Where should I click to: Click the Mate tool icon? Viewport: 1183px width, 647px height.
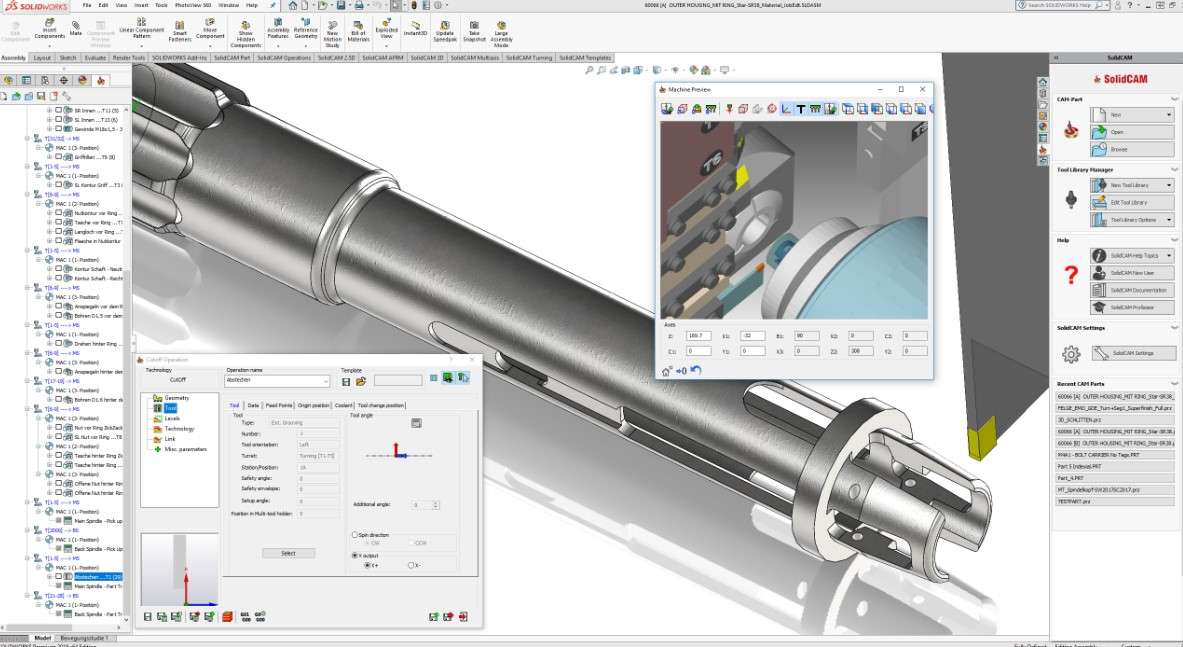tap(75, 28)
